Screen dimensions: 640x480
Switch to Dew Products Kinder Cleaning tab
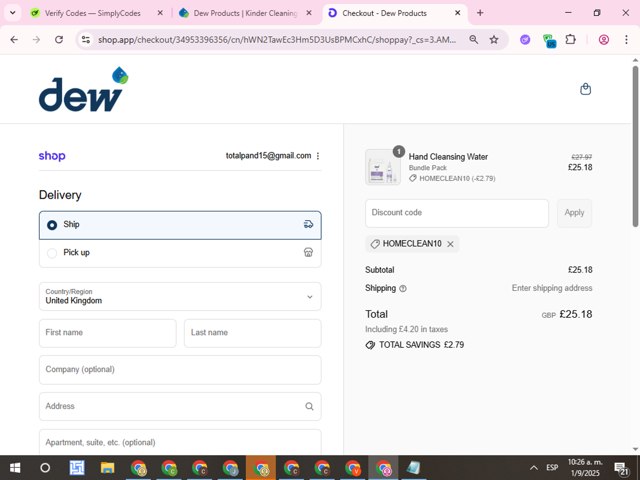[246, 13]
